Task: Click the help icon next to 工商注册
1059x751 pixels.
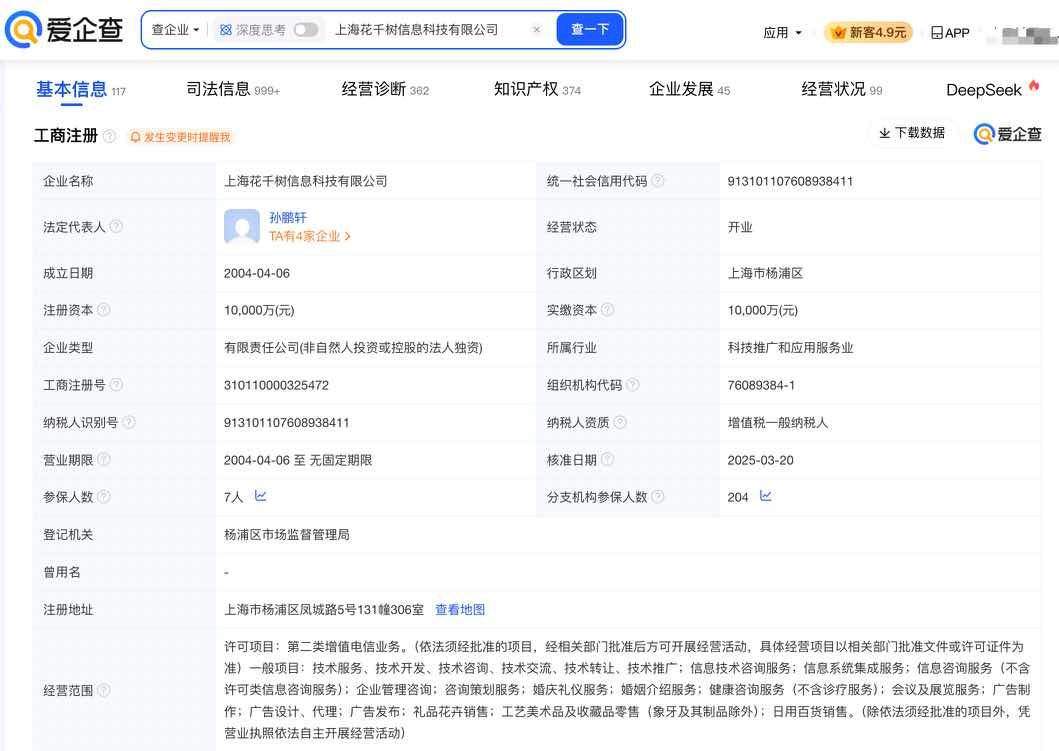Action: [109, 136]
